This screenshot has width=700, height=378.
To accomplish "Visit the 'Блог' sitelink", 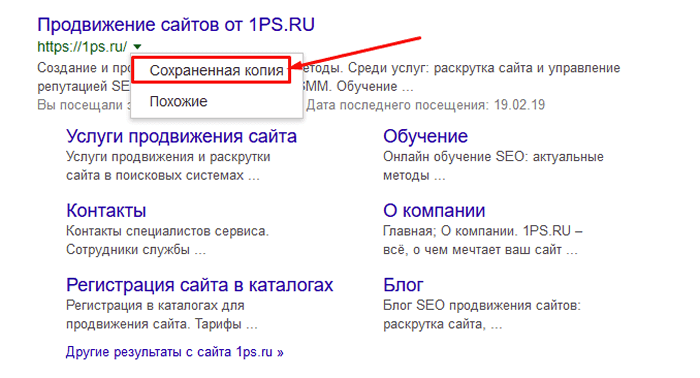I will pos(403,285).
